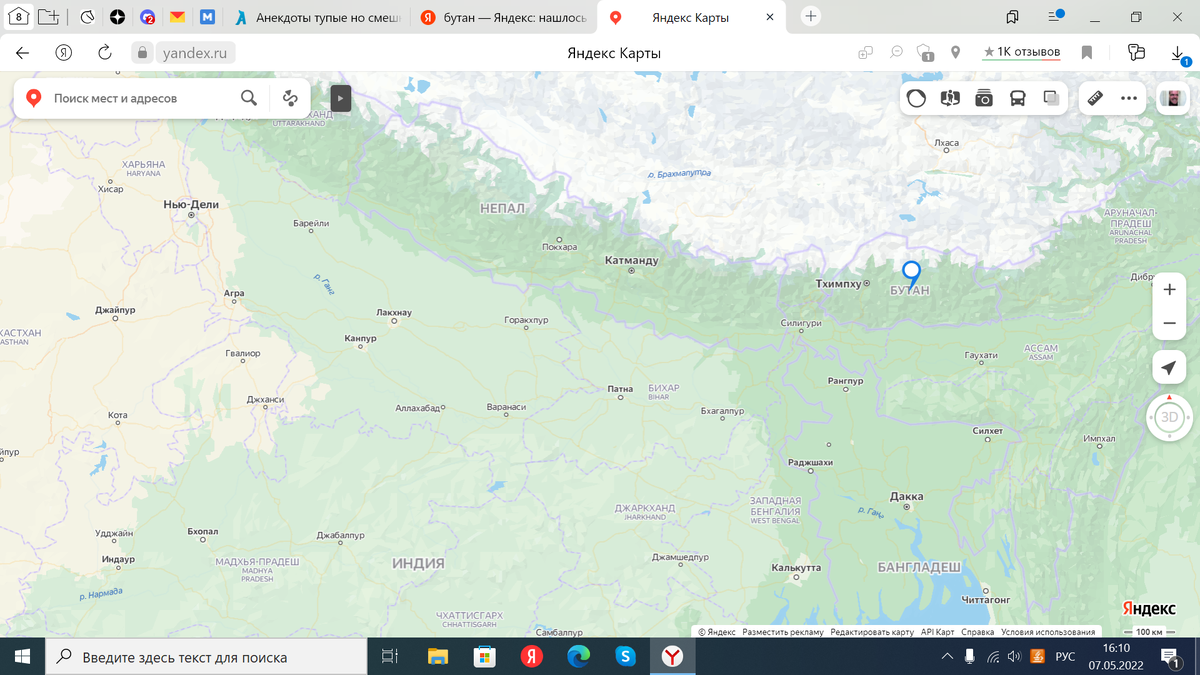This screenshot has width=1200, height=675.
Task: Open browser bookmarks panel icon
Action: click(1013, 17)
